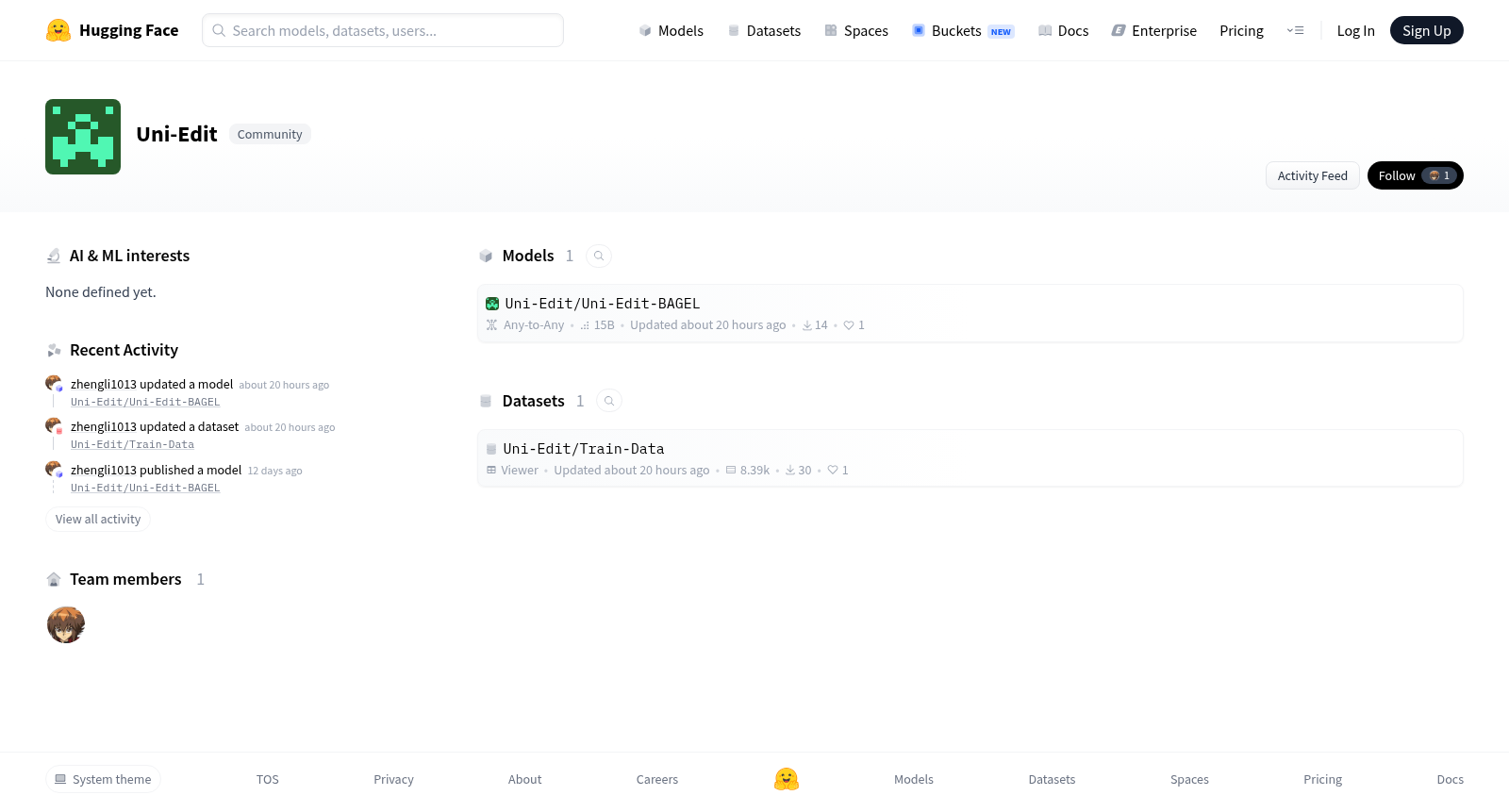Open the Enterprise nav item
This screenshot has height=812, width=1509.
click(1154, 30)
